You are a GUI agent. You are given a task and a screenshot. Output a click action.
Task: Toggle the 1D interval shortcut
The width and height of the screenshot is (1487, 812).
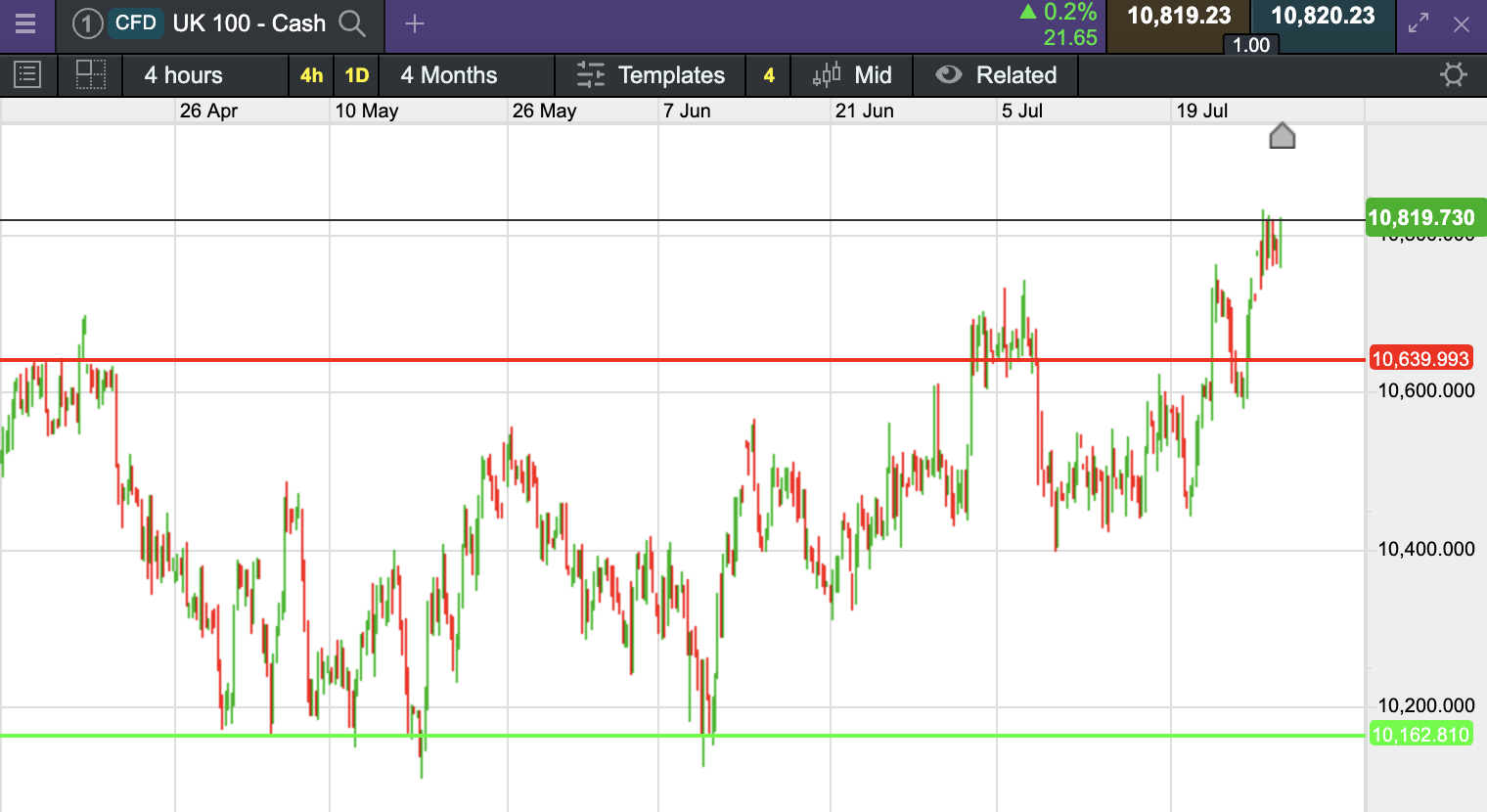pos(357,75)
